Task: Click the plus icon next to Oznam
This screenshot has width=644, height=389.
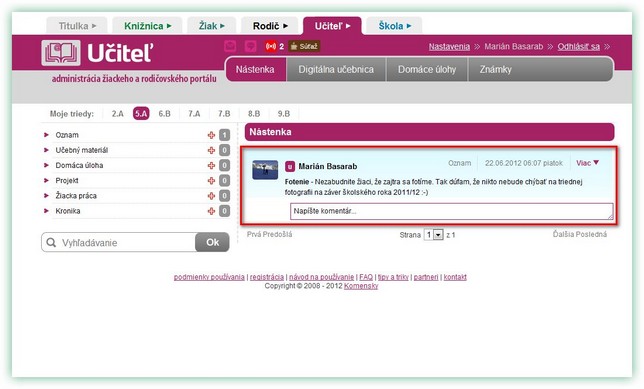Action: 211,135
